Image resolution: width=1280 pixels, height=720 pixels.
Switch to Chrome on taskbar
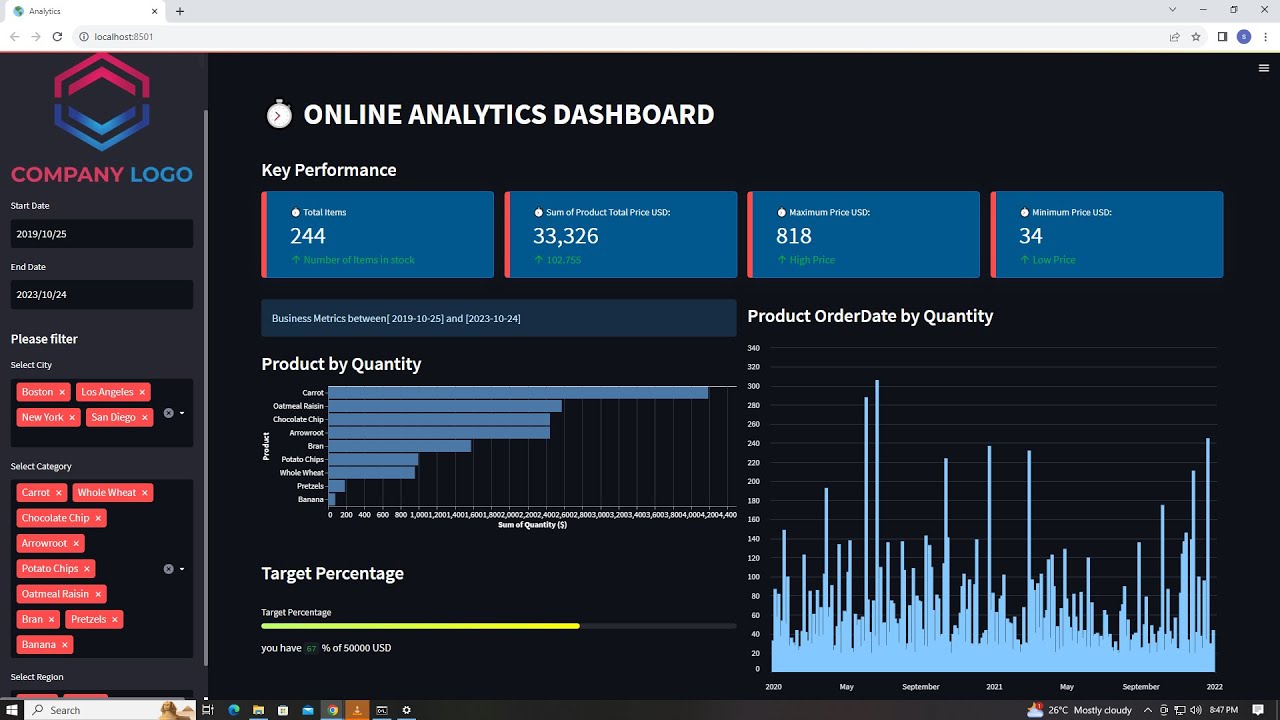[333, 710]
